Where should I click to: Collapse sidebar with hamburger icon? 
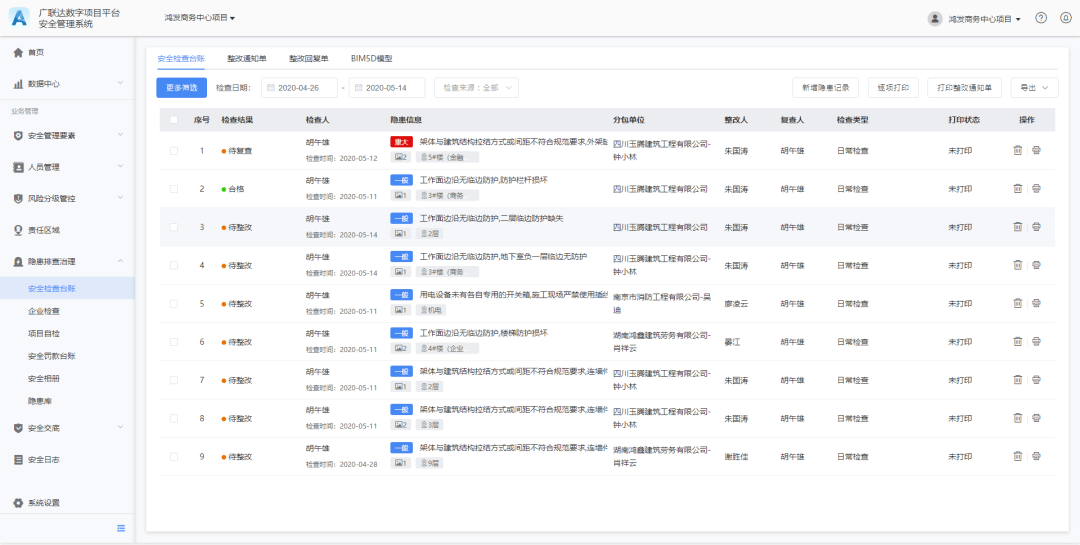coord(121,528)
